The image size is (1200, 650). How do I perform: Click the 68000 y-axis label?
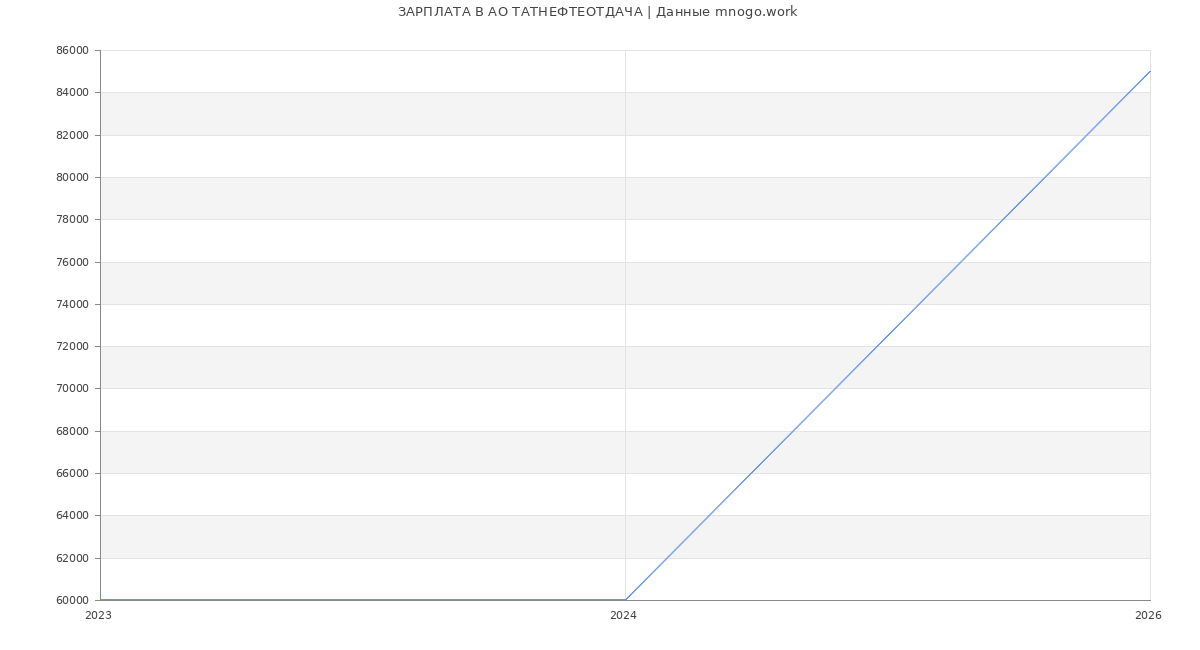pyautogui.click(x=74, y=431)
